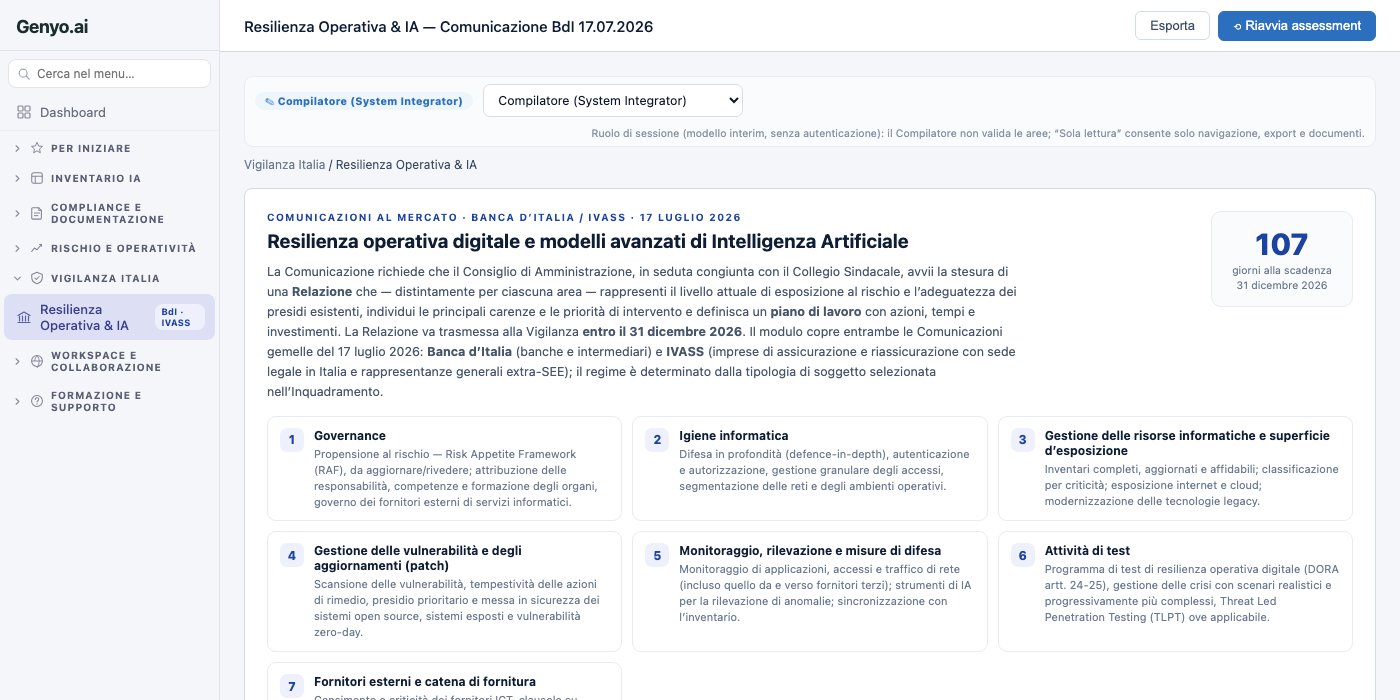Expand Formazione e Supporto chevron

[17, 401]
